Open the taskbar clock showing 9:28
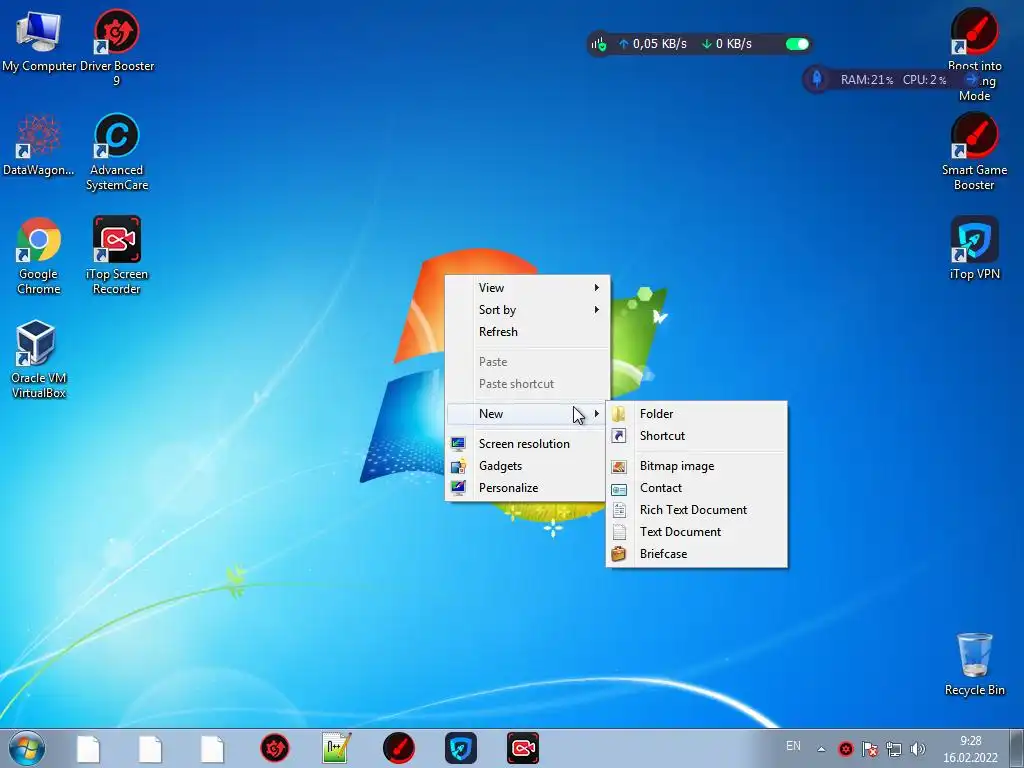Screen dimensions: 1024x768 (970, 749)
